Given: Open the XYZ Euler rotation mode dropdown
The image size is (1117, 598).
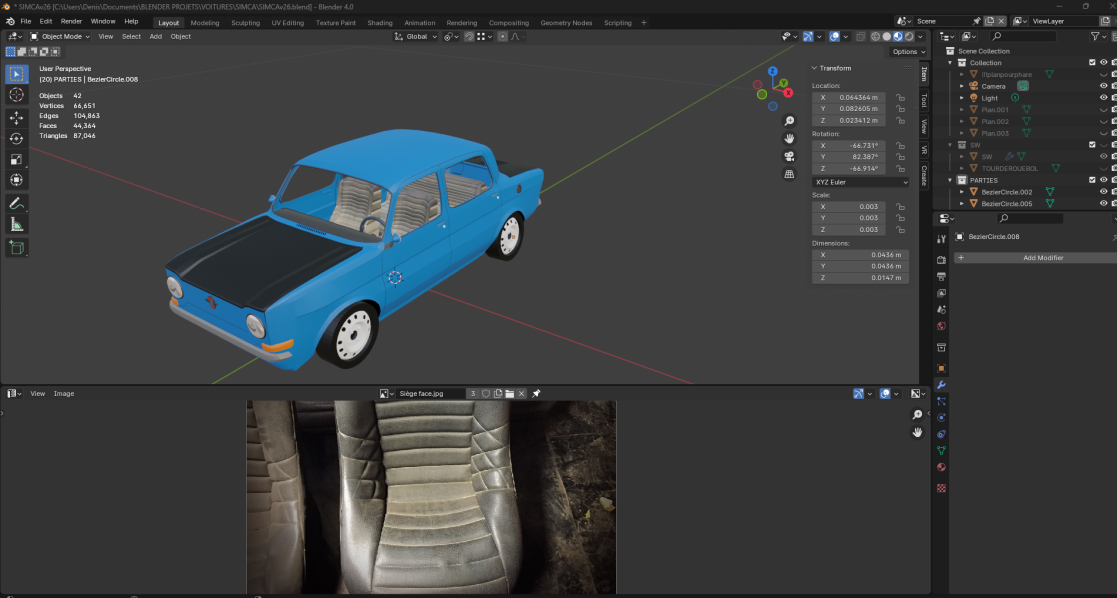Looking at the screenshot, I should click(860, 182).
